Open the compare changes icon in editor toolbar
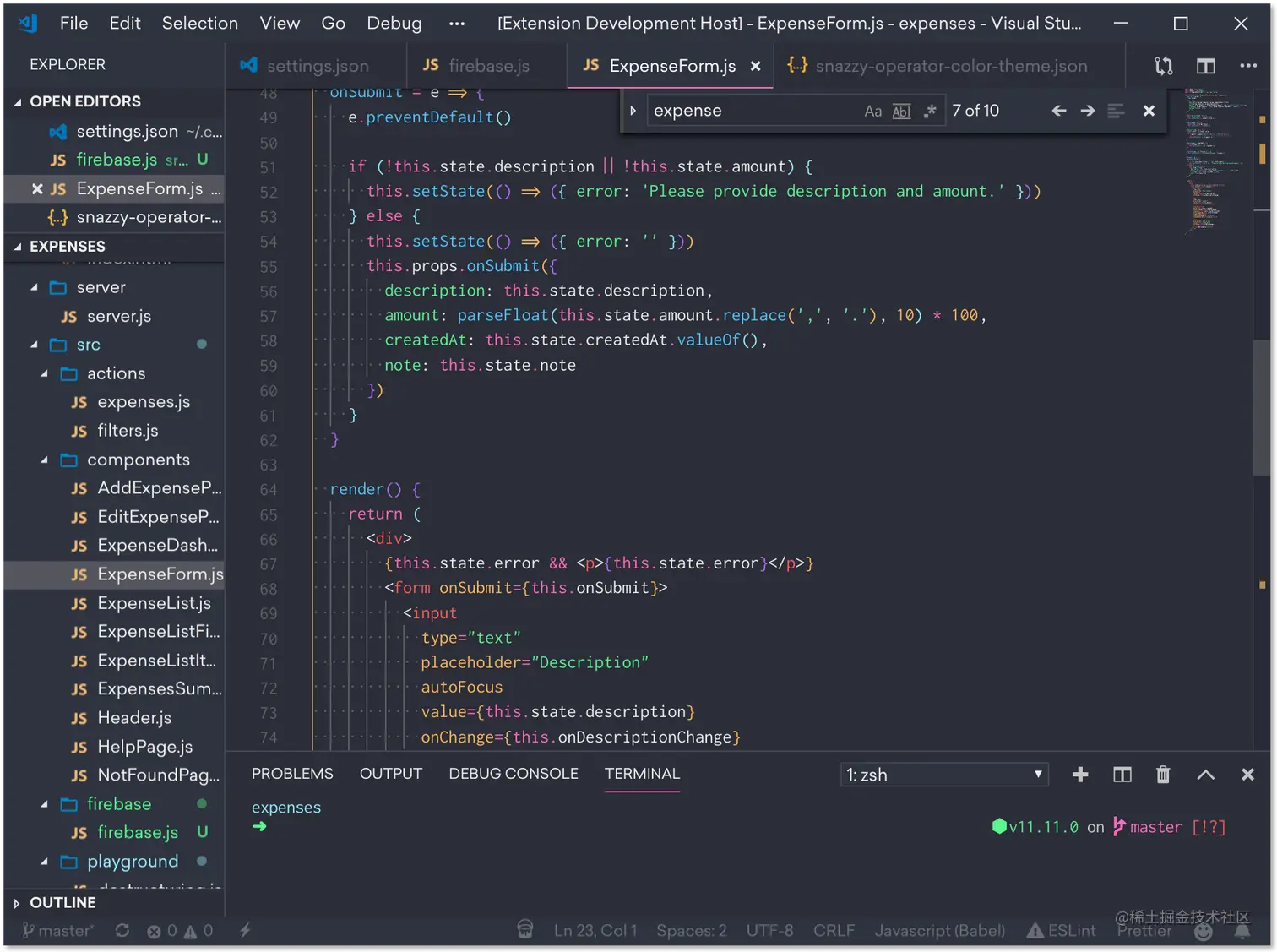This screenshot has width=1277, height=952. (x=1163, y=66)
